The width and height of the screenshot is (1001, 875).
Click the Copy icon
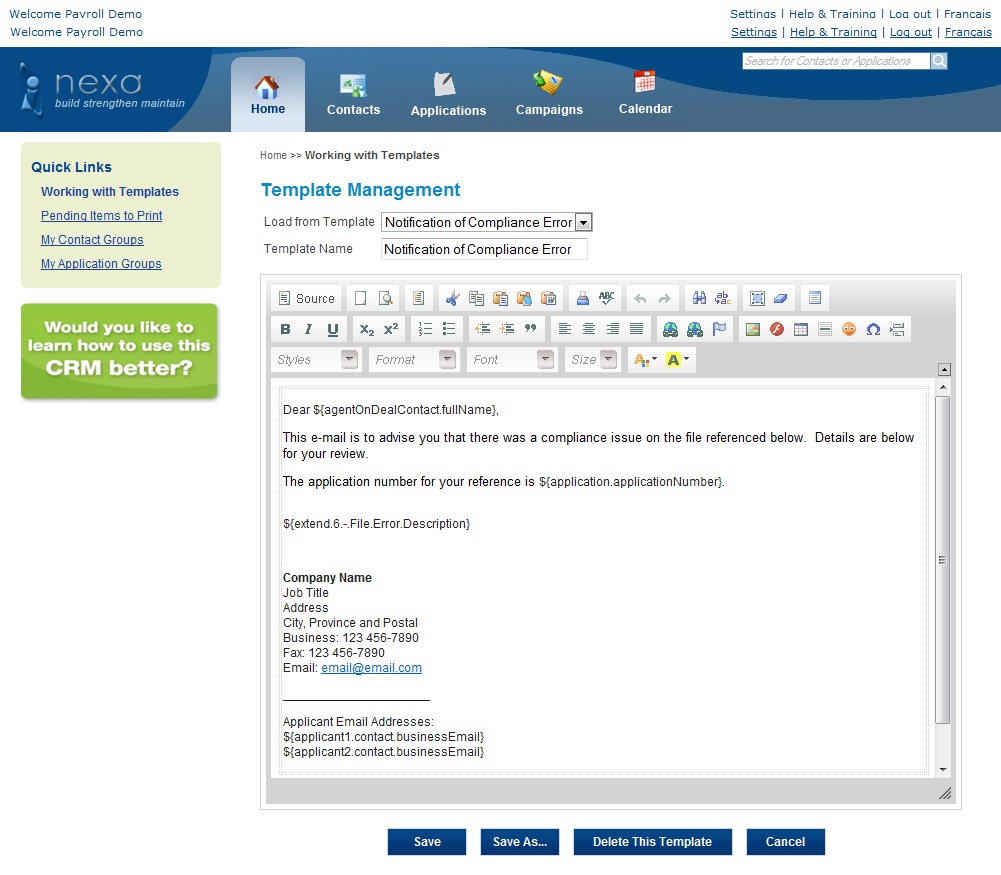(x=476, y=298)
